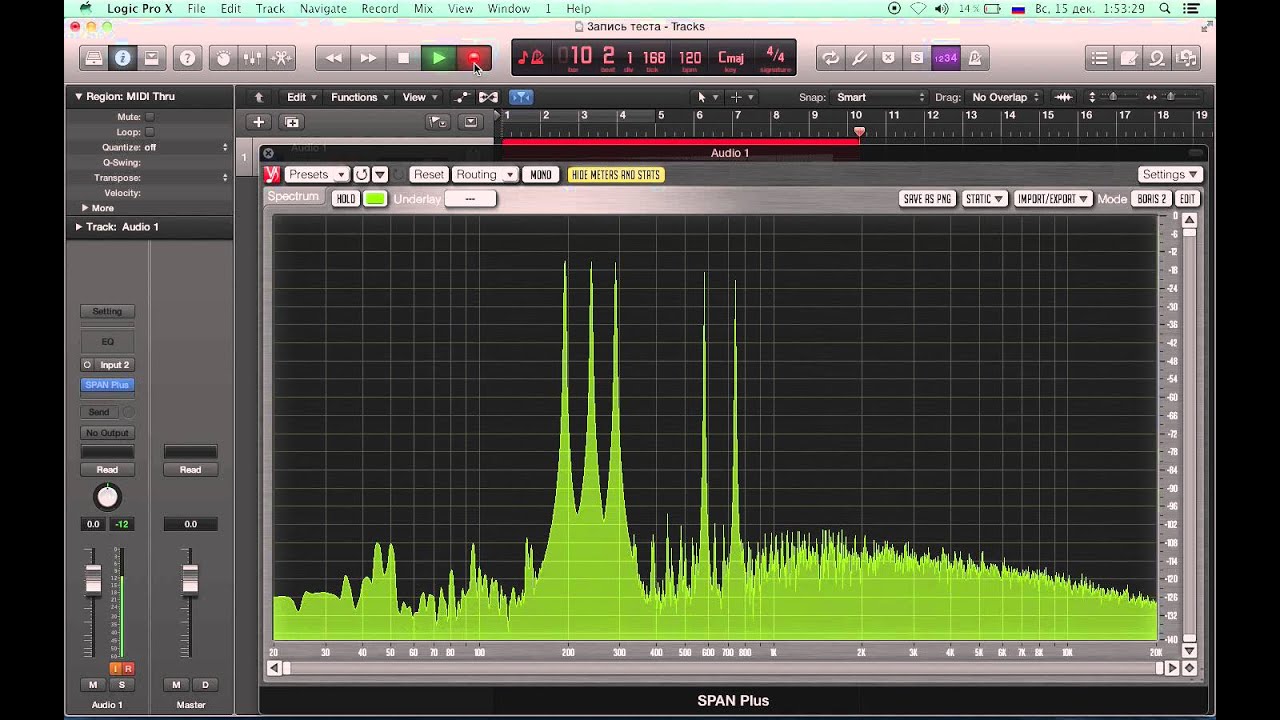1280x720 pixels.
Task: Click the red Record button
Action: tap(473, 58)
